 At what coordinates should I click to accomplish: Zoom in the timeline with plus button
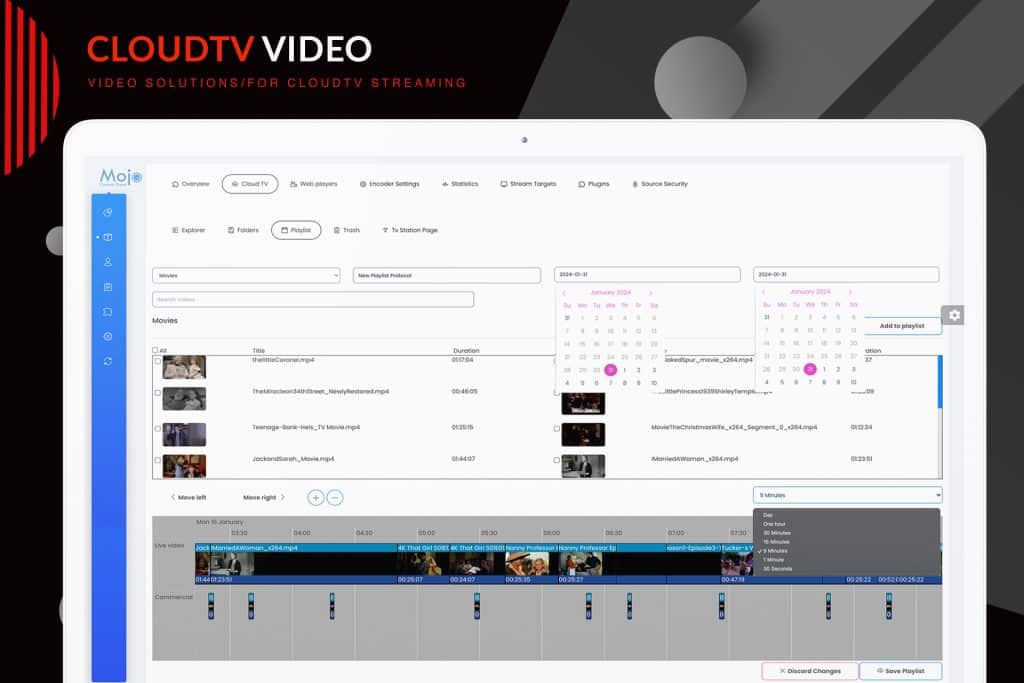(315, 498)
